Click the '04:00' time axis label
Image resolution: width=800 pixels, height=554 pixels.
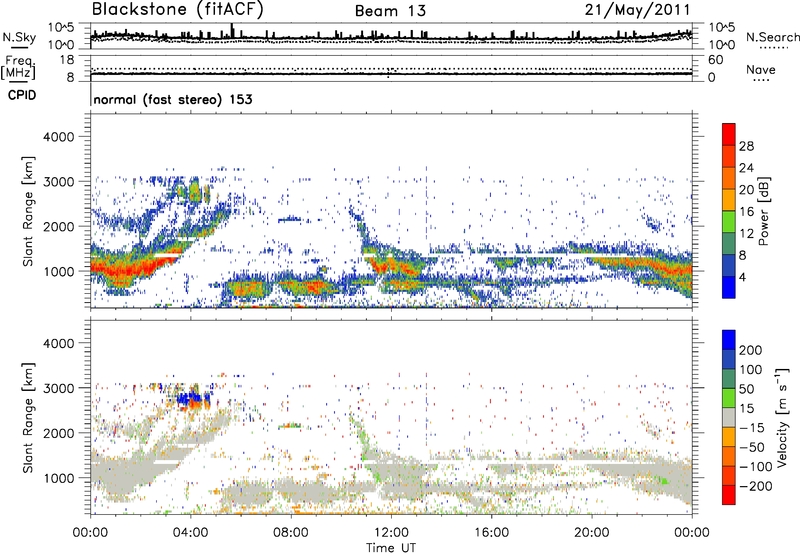pyautogui.click(x=190, y=533)
